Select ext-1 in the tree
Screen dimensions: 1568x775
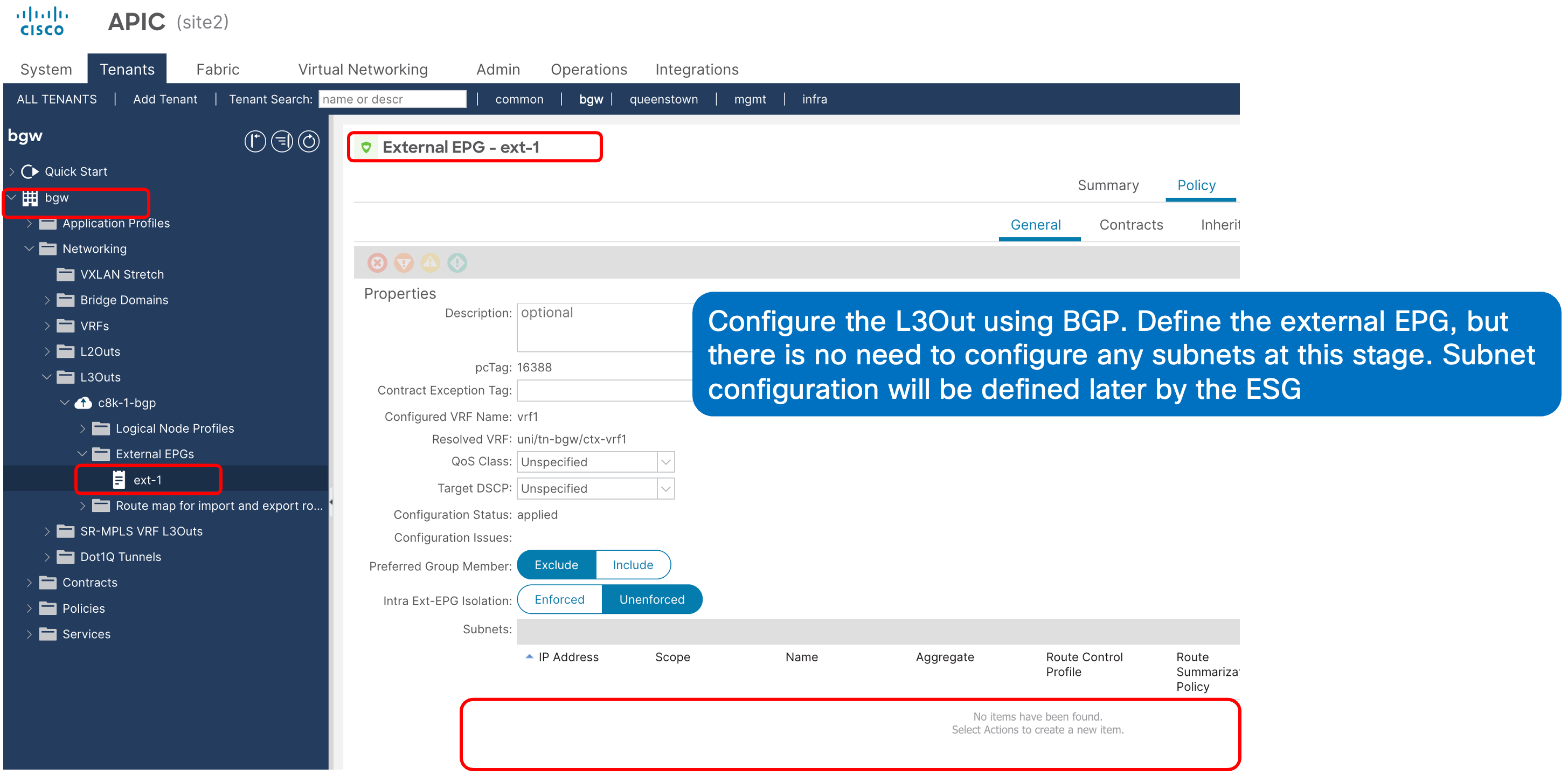pos(147,480)
